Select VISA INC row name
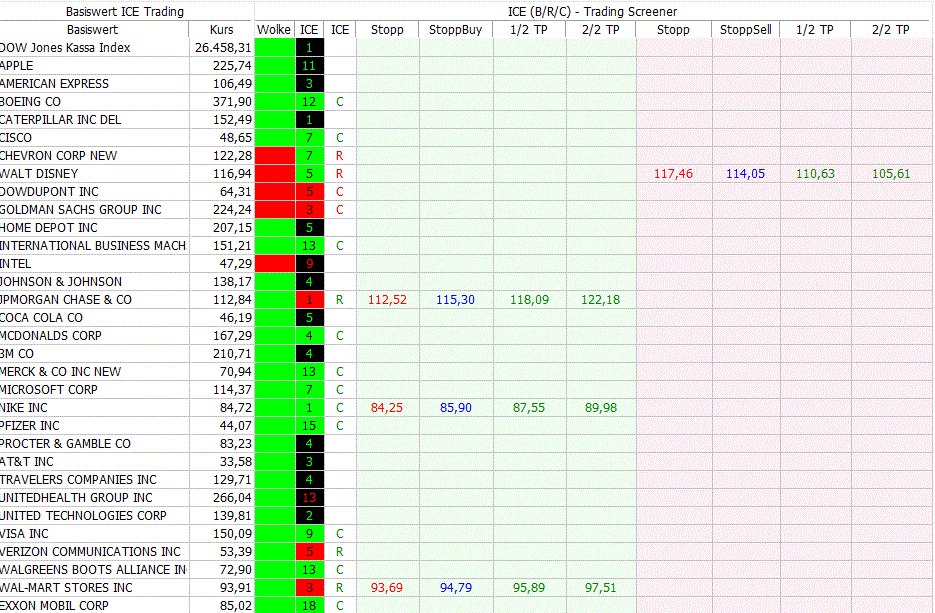This screenshot has width=935, height=613. (x=24, y=534)
